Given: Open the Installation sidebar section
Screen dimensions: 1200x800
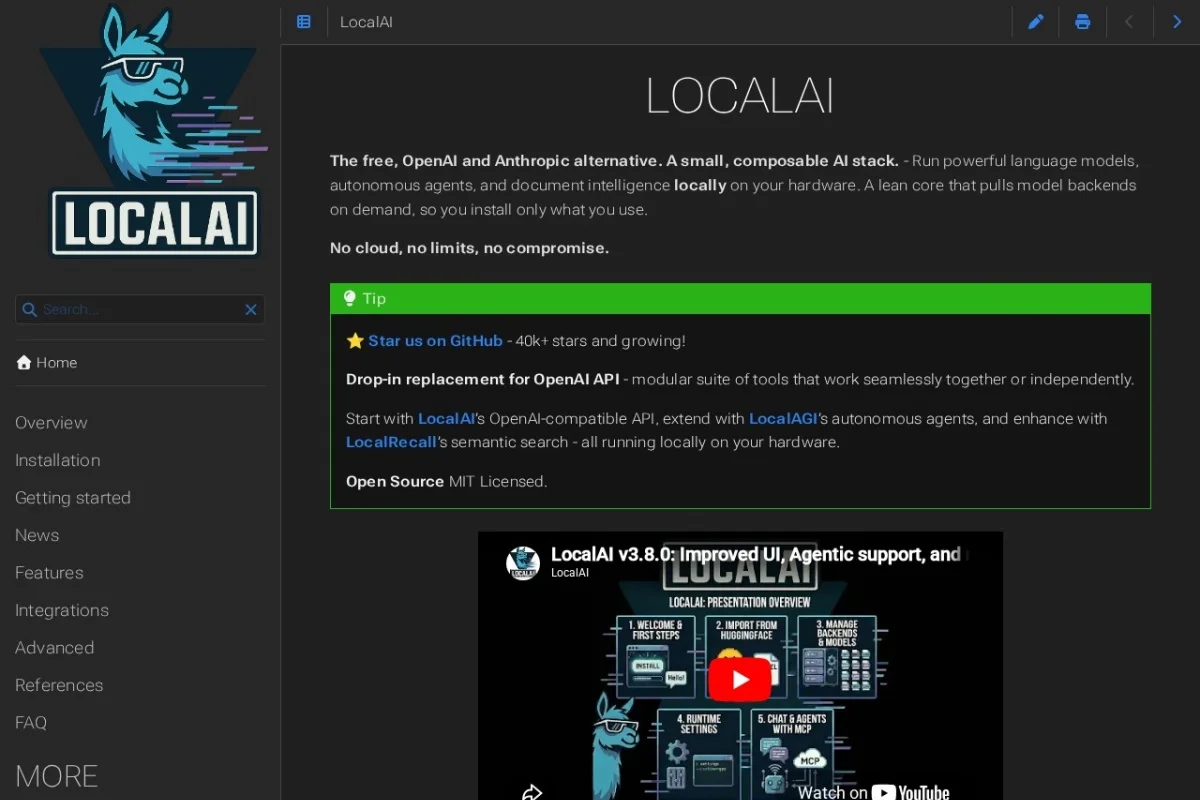Looking at the screenshot, I should coord(57,460).
